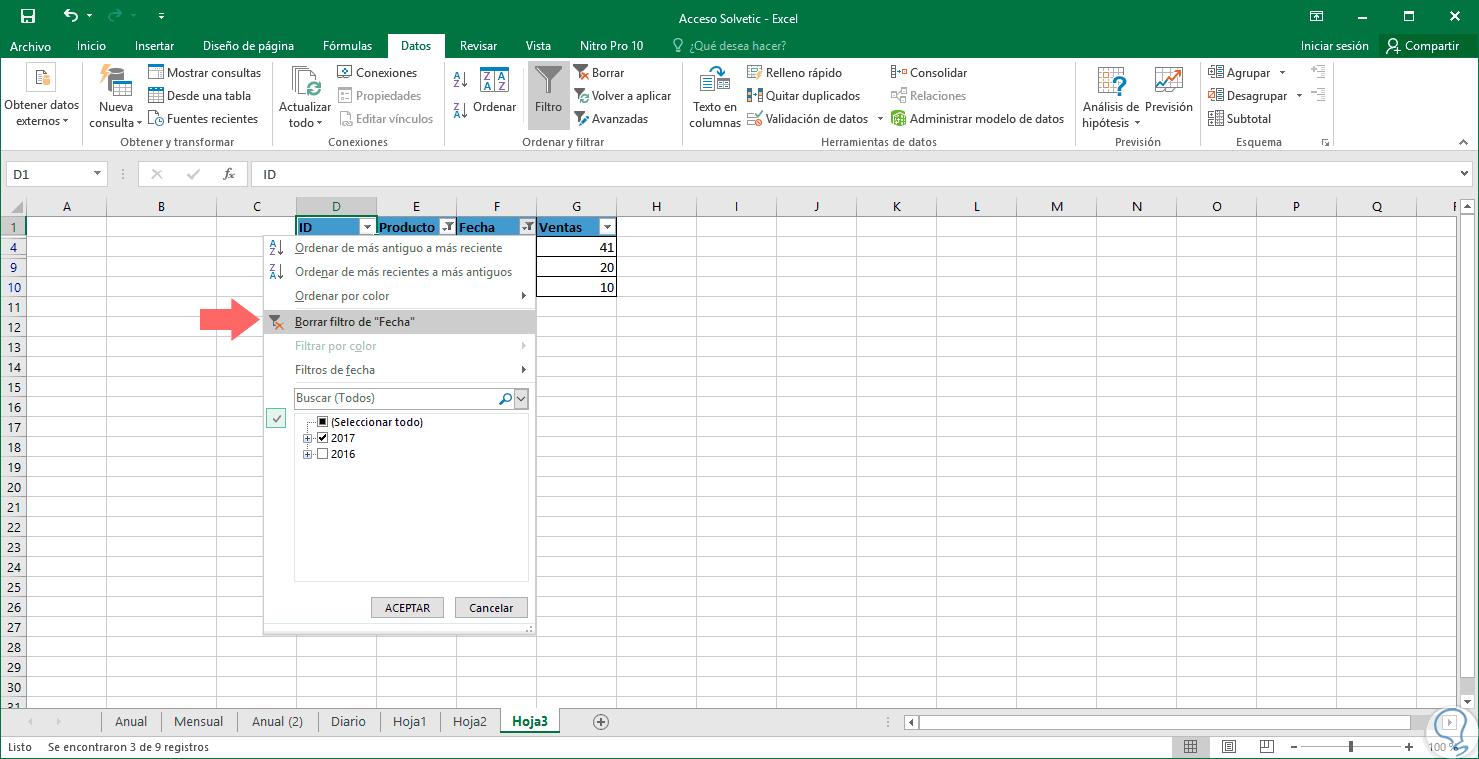The image size is (1479, 759).
Task: Open Avanzadas filter options
Action: (610, 119)
